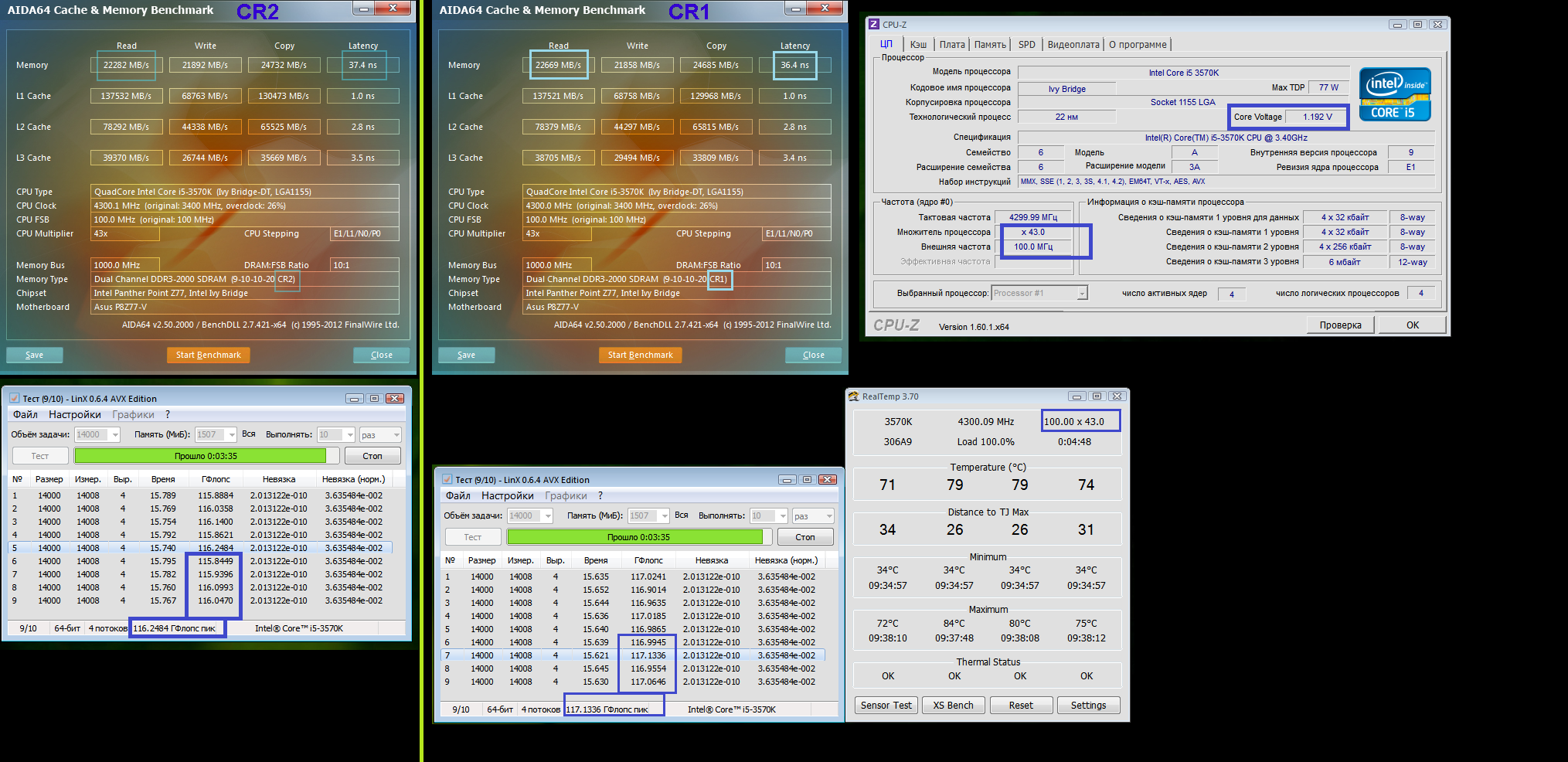The height and width of the screenshot is (762, 1568).
Task: Click the '100.00 x 43.0' field in RealTemp
Action: pyautogui.click(x=1080, y=421)
